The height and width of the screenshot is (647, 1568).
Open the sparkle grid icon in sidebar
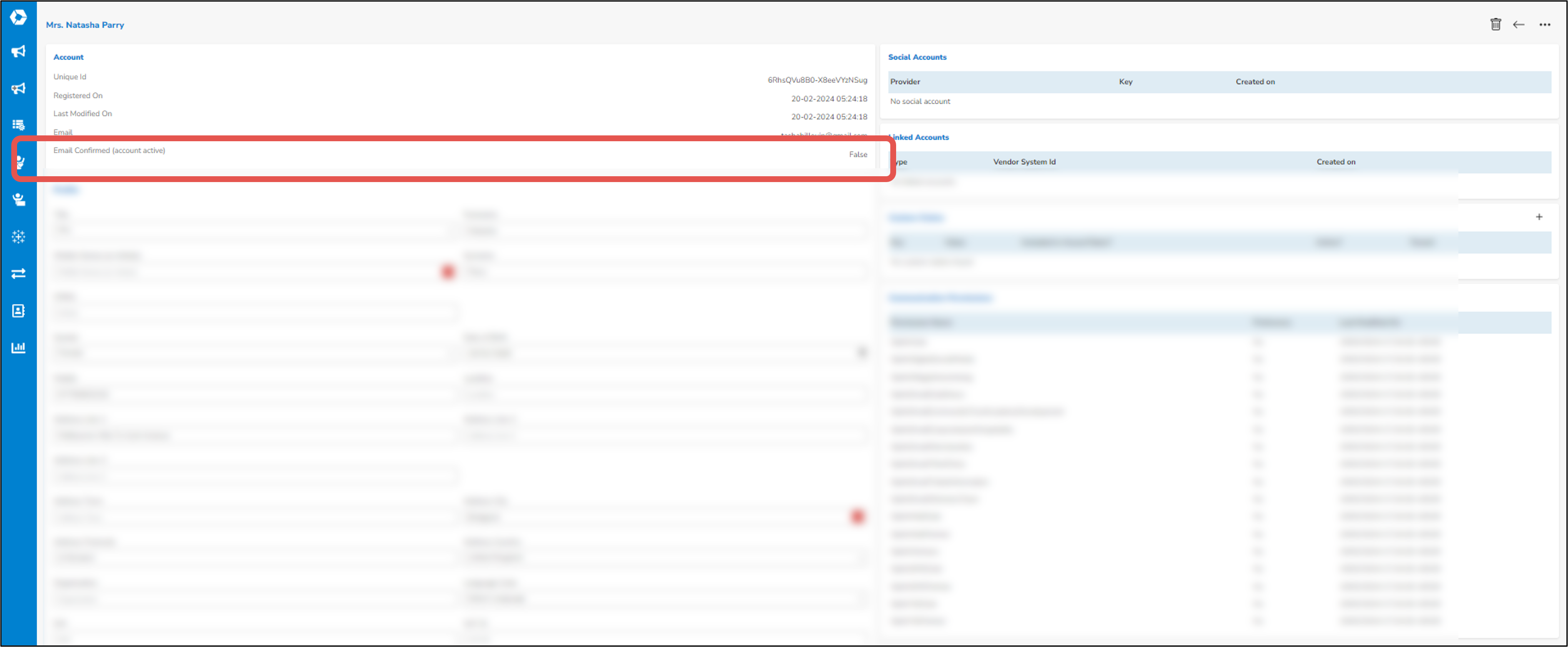coord(18,236)
